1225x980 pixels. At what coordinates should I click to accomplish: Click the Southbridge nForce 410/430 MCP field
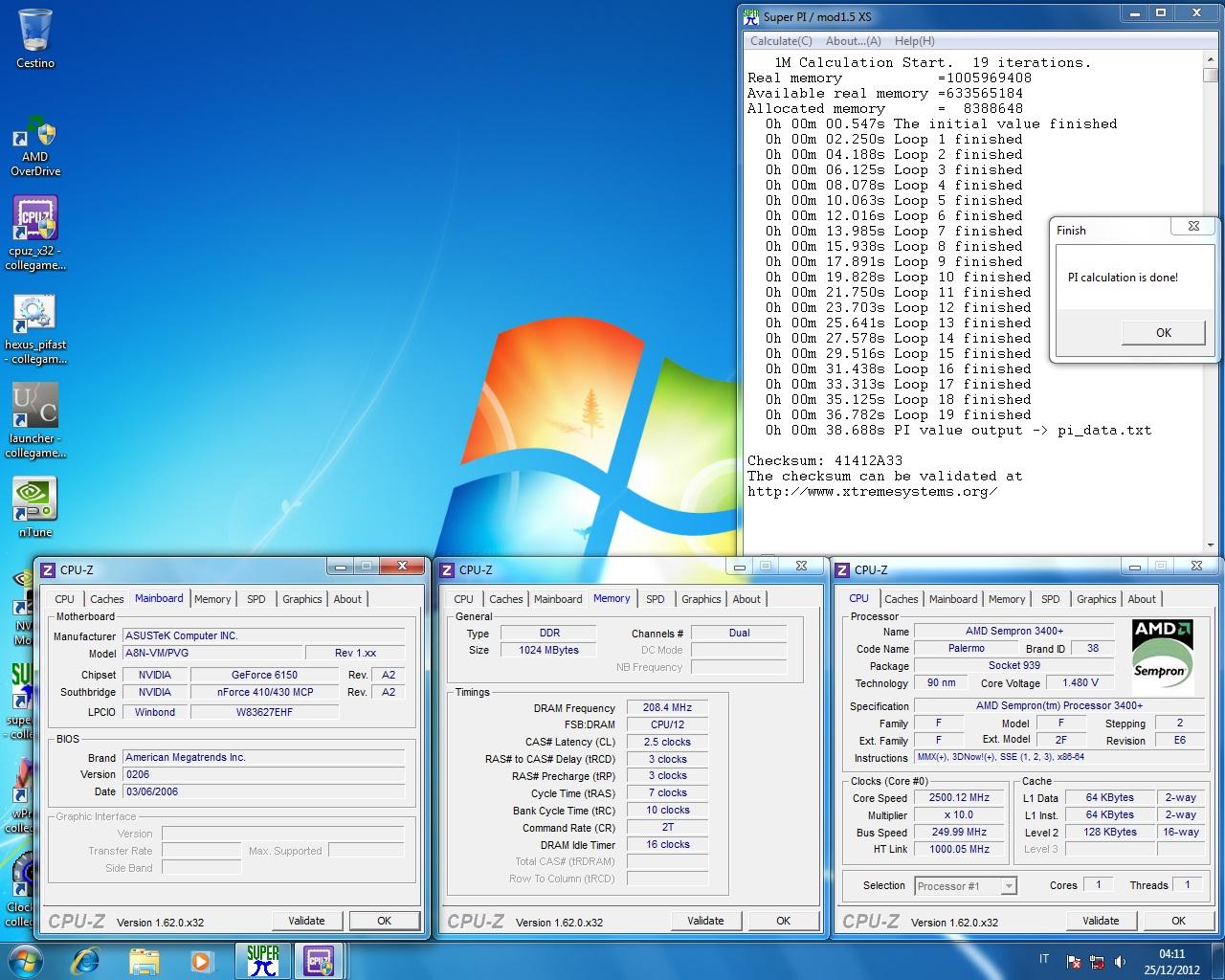265,692
